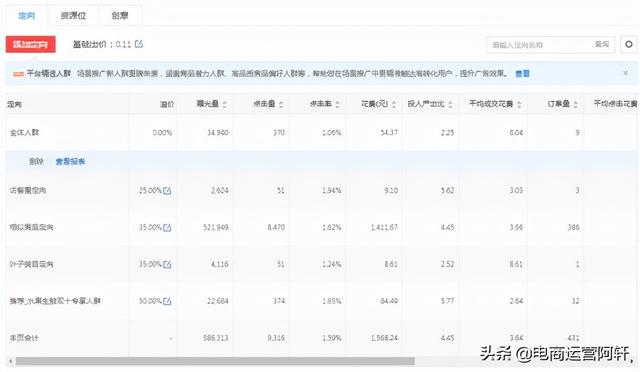Click the 521,949 impressions cell
The width and height of the screenshot is (640, 372).
click(216, 227)
